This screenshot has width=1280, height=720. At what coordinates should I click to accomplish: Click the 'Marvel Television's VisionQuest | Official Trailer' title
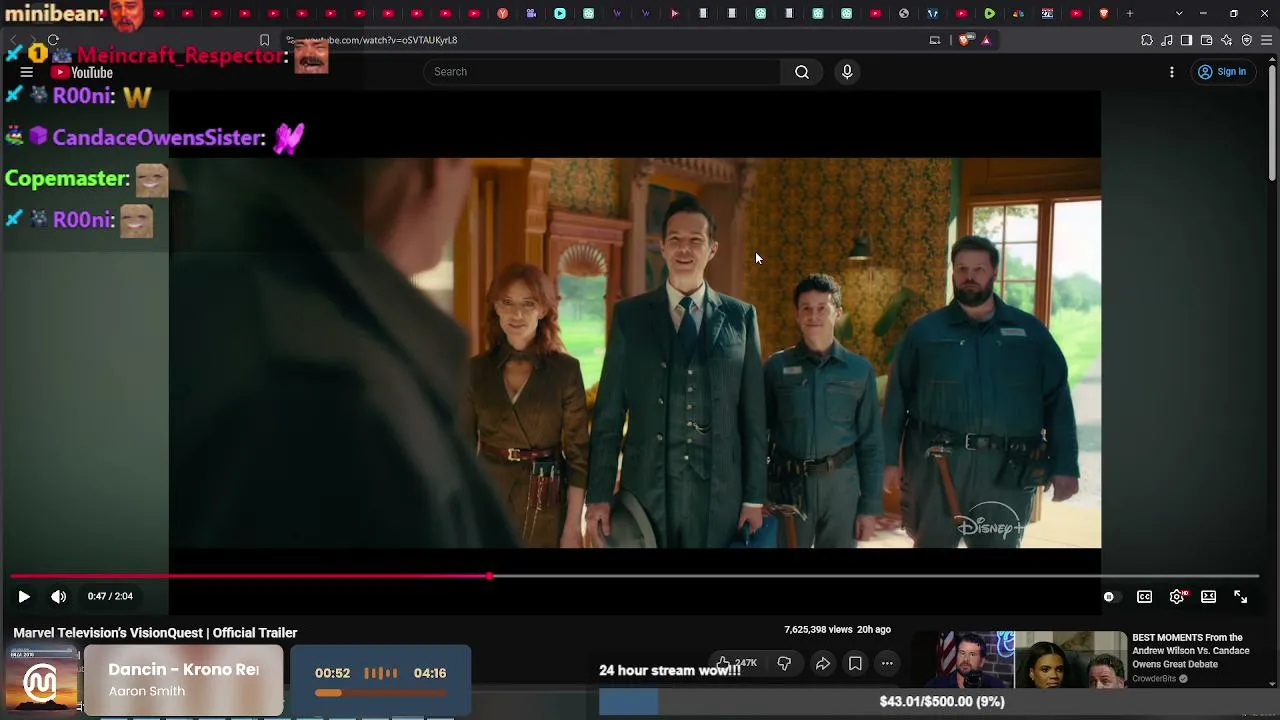point(155,633)
